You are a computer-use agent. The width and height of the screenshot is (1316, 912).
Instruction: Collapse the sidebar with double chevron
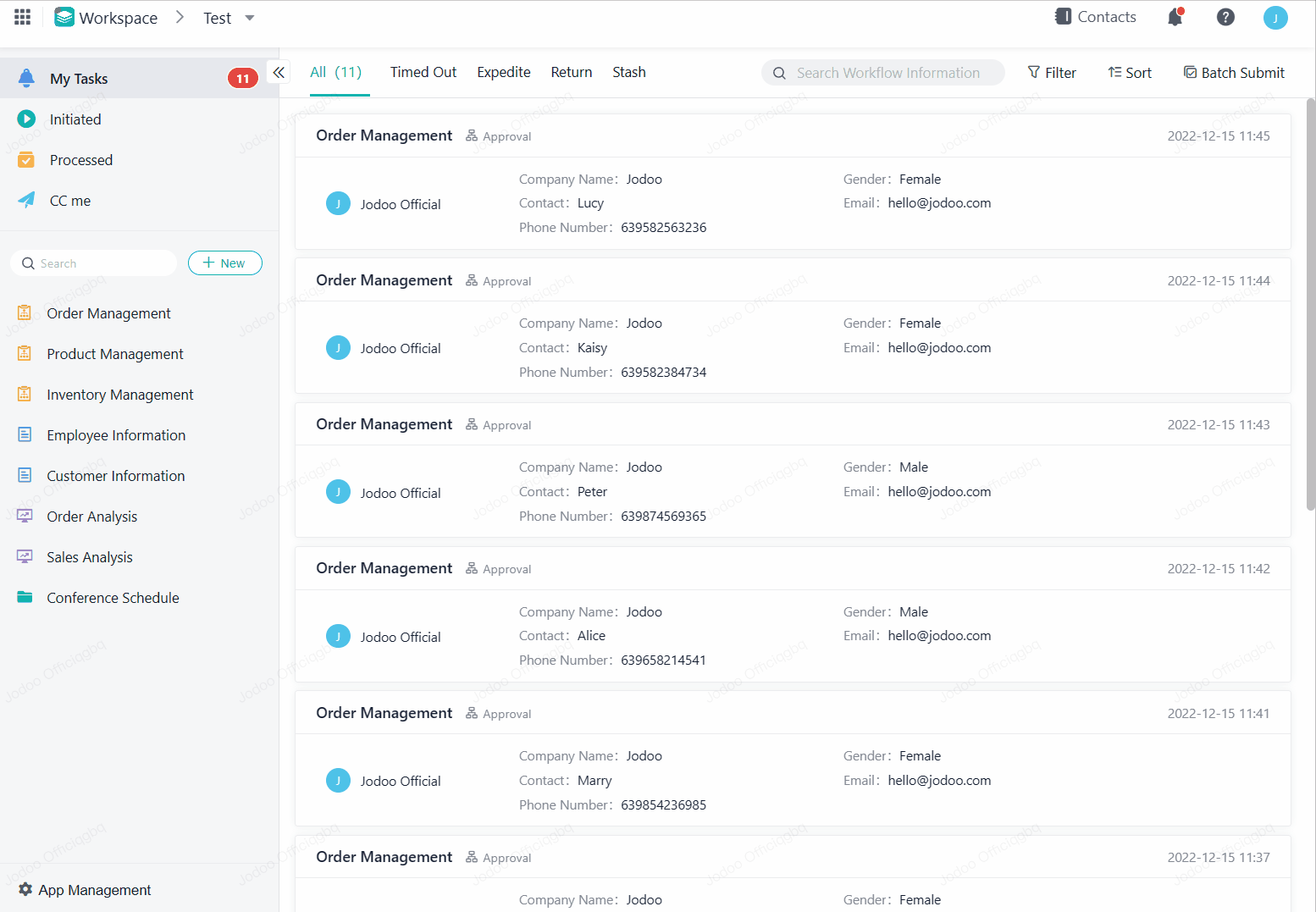pos(279,73)
